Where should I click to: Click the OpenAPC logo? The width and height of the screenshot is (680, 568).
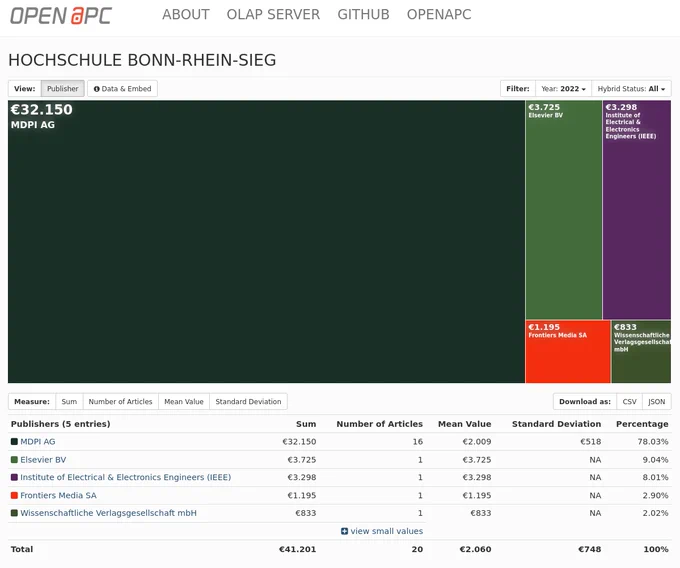[61, 16]
